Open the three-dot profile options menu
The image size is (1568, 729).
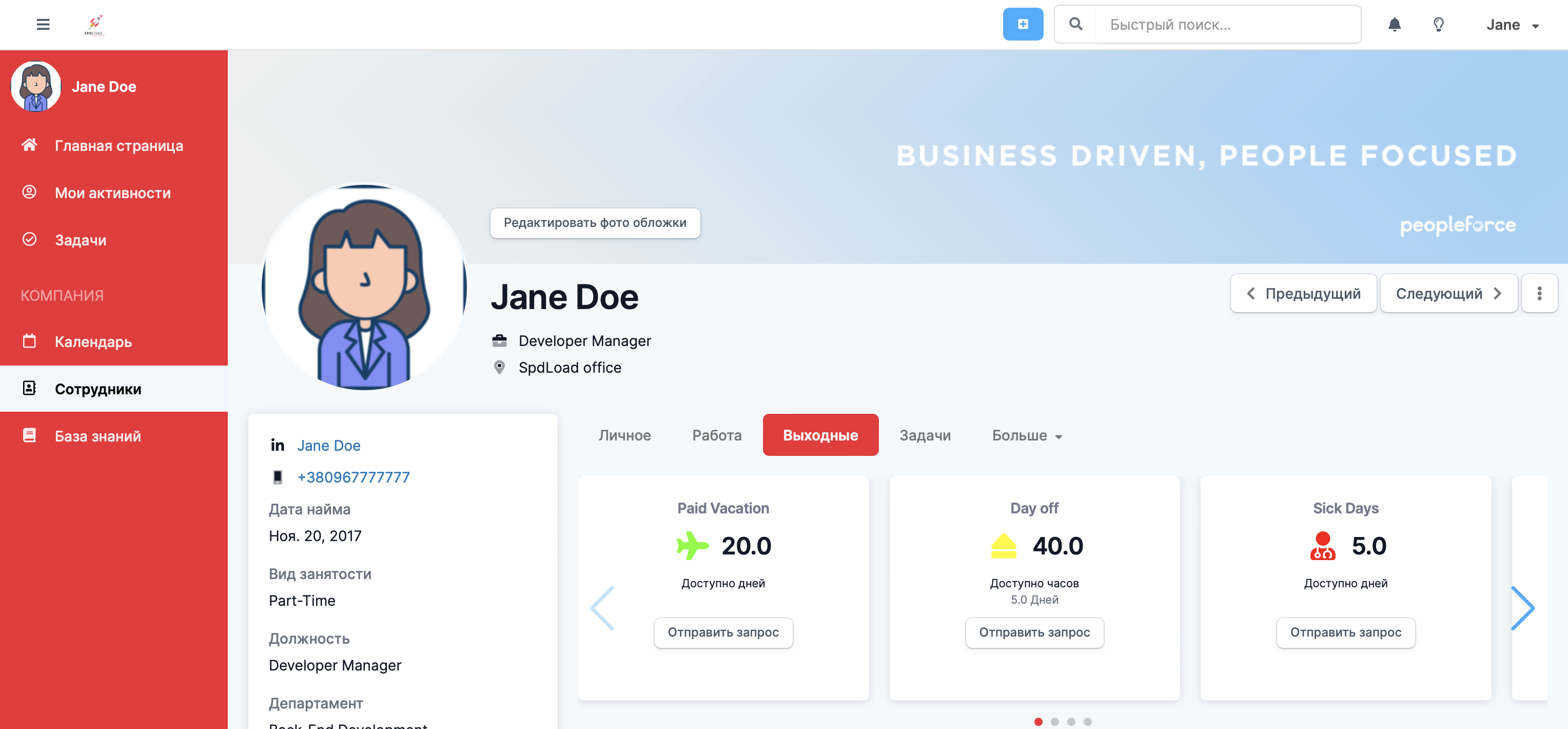pos(1539,294)
